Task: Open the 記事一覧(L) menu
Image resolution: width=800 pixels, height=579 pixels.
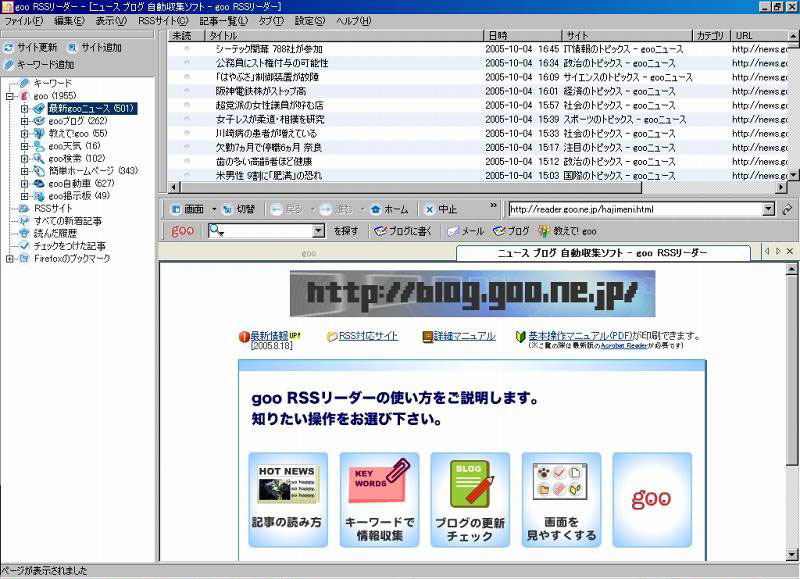Action: pyautogui.click(x=223, y=21)
